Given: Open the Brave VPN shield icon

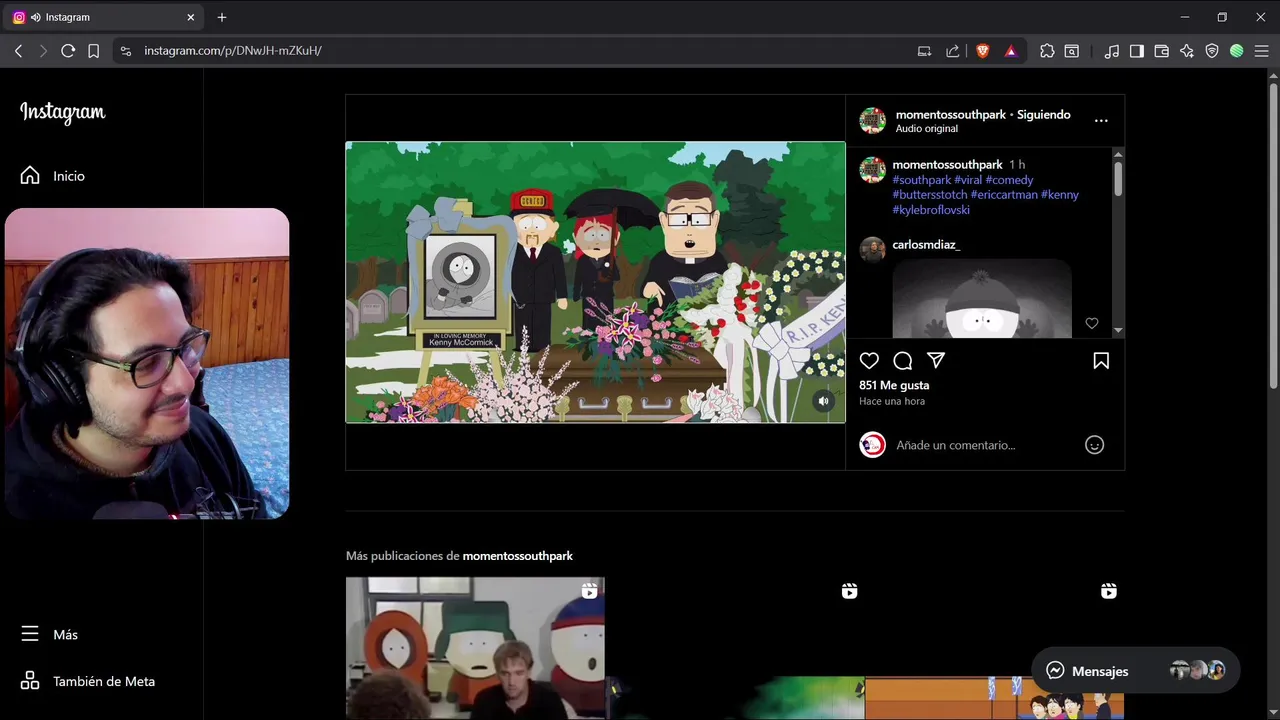Looking at the screenshot, I should click(1212, 51).
